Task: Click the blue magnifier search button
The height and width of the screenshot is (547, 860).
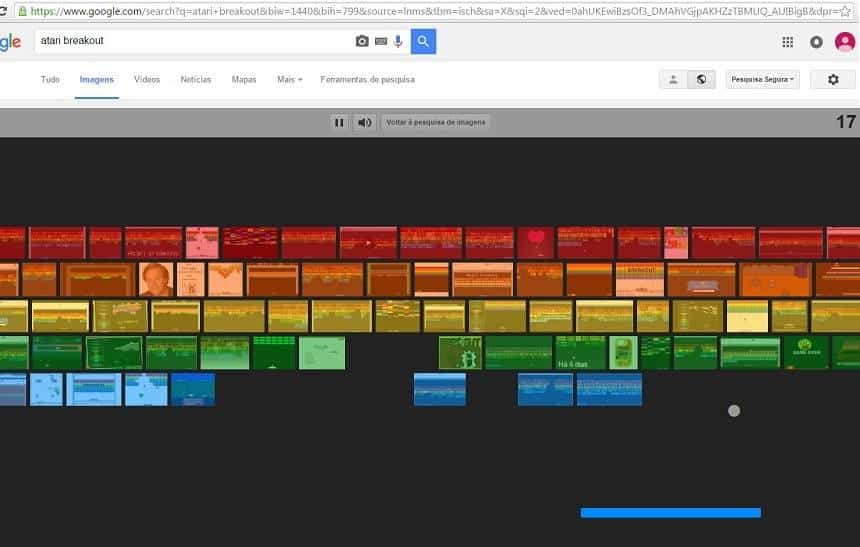Action: coord(423,41)
